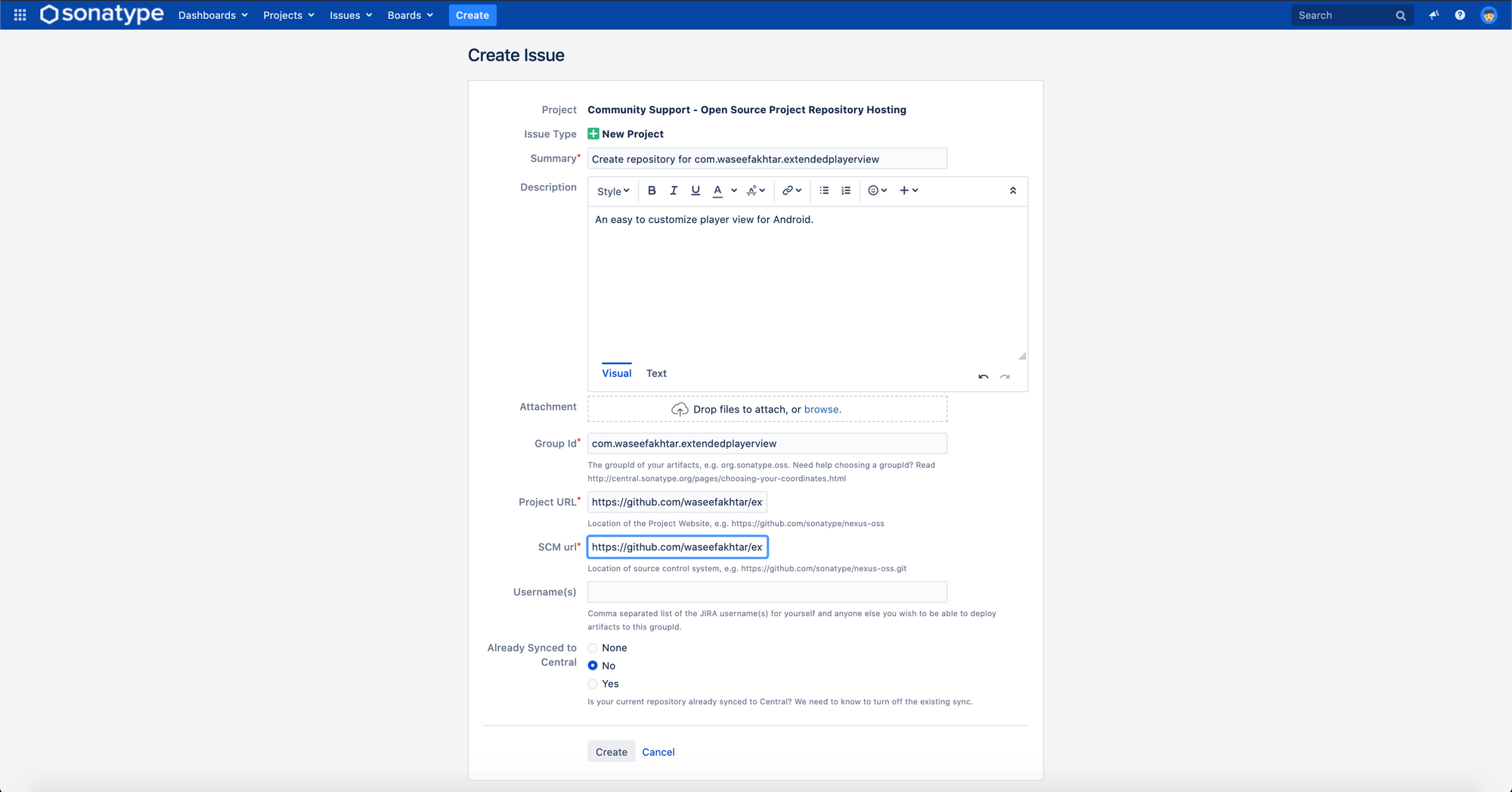Open the emoji picker dropdown
The image size is (1512, 792).
[877, 190]
